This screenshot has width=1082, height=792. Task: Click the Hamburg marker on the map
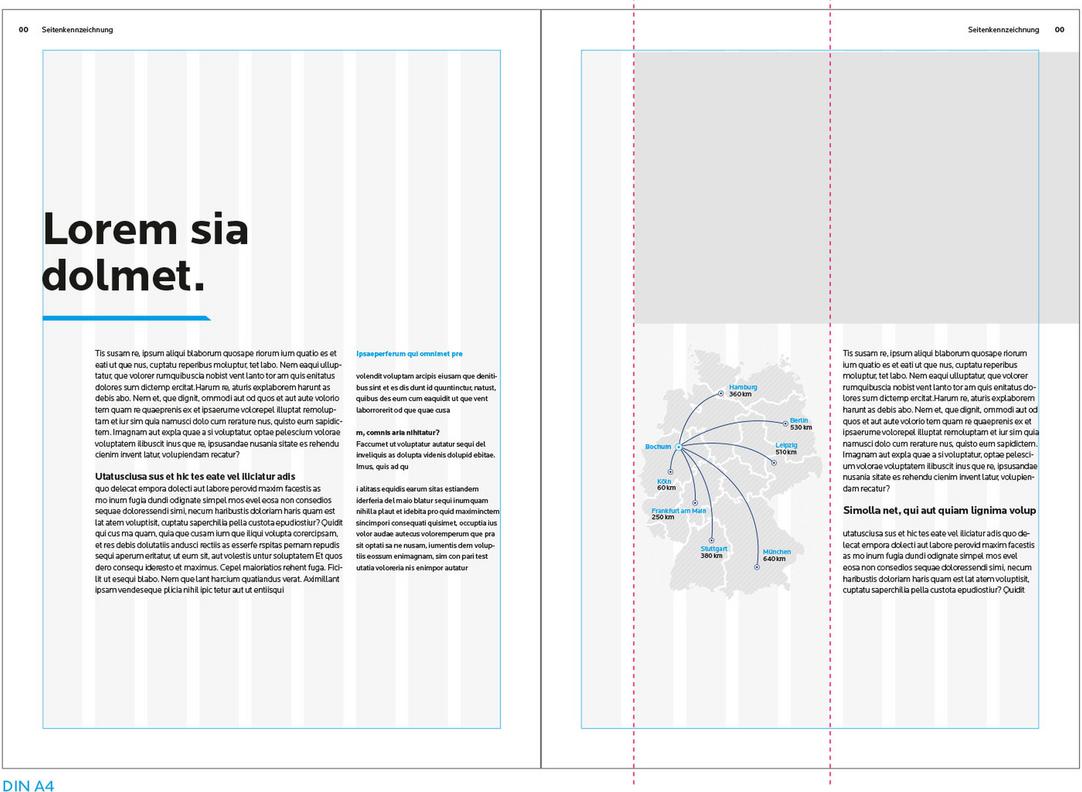pyautogui.click(x=721, y=395)
